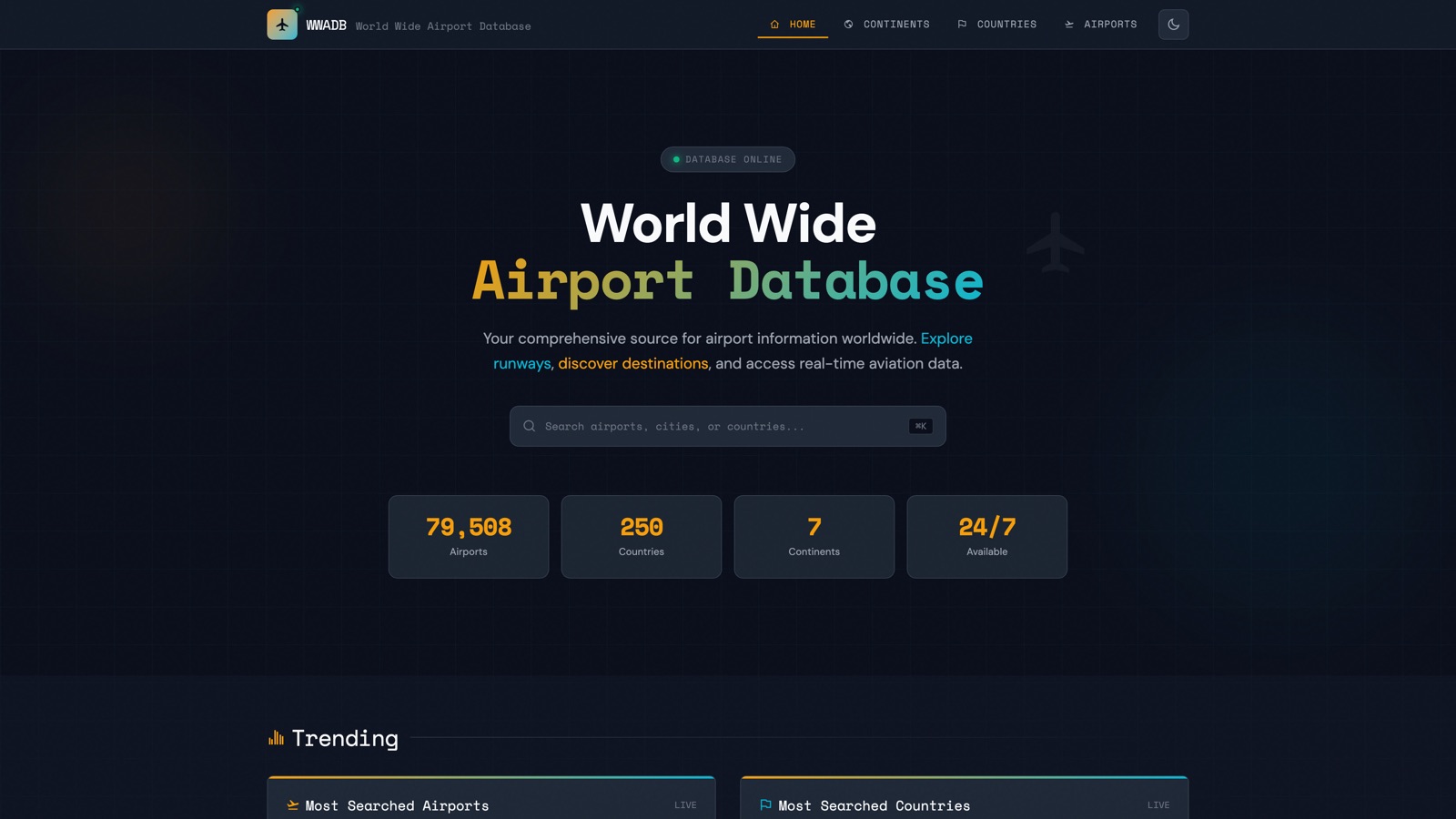Open the Airports nav tab
1456x819 pixels.
click(1100, 25)
